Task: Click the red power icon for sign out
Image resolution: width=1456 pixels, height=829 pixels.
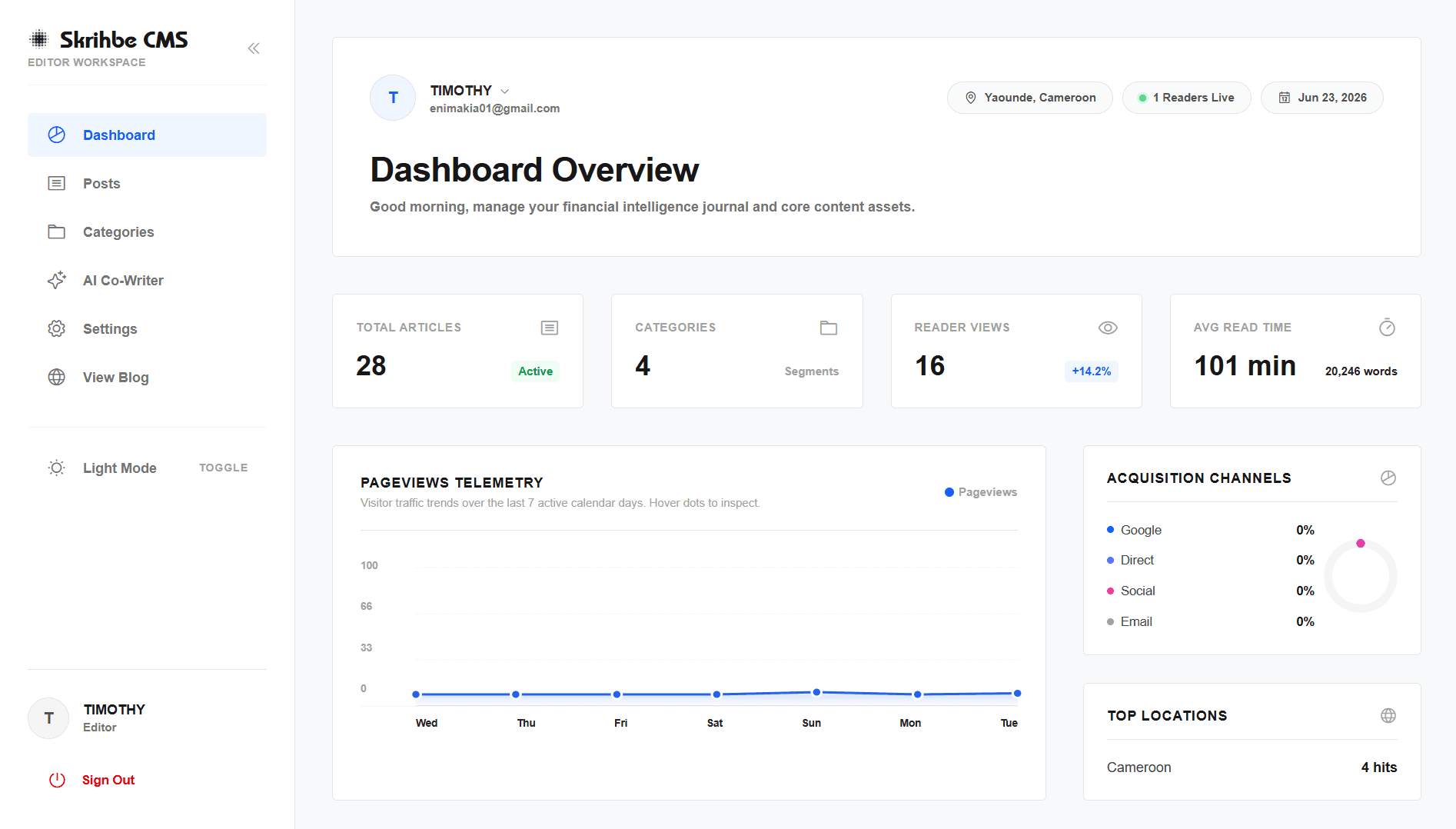Action: tap(58, 780)
